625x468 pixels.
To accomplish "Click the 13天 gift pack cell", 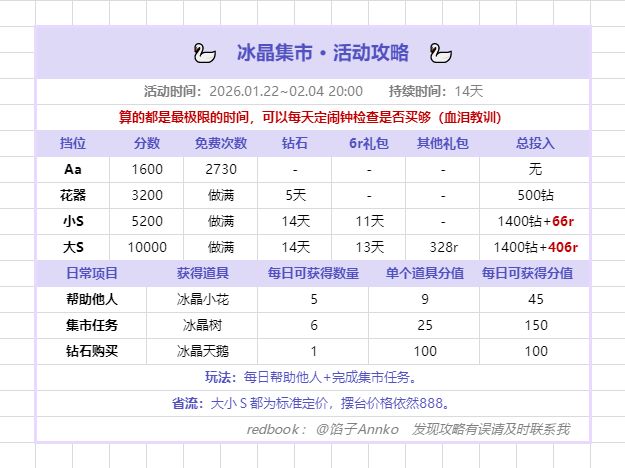I will 369,247.
